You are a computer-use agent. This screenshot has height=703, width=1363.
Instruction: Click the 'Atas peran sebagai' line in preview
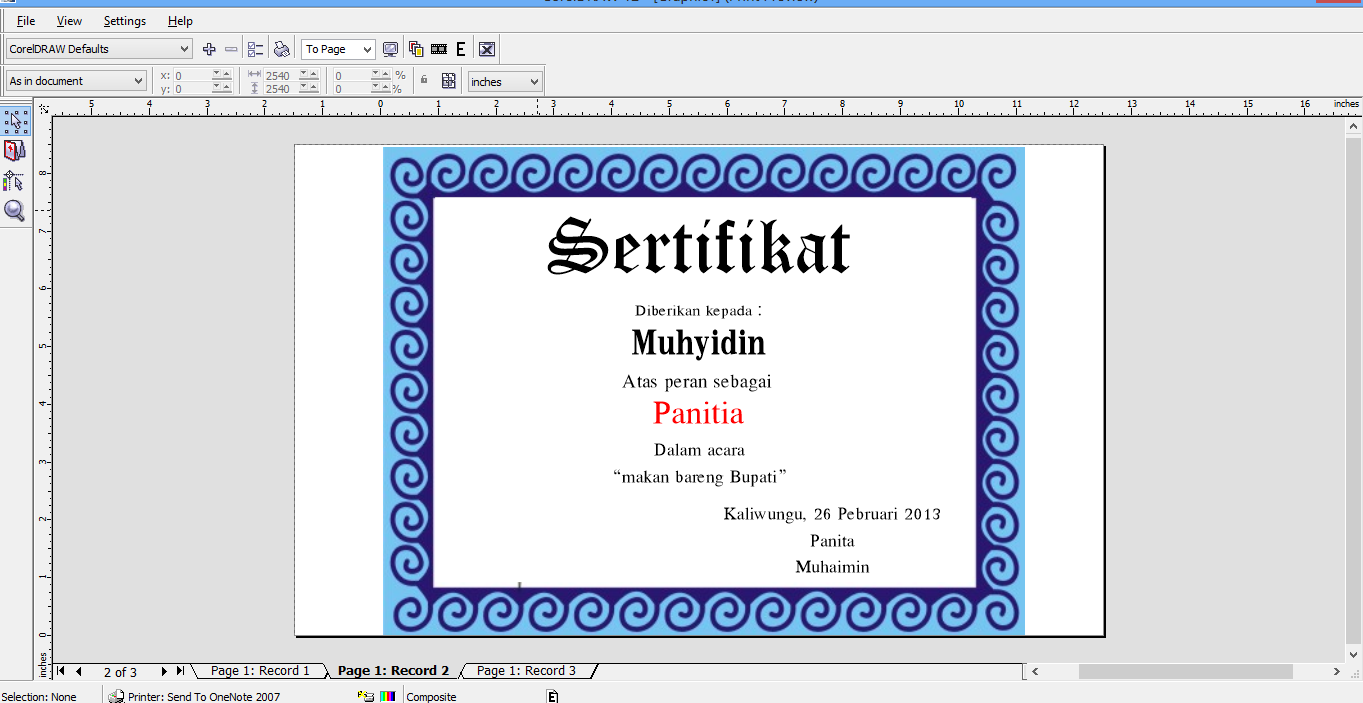(x=697, y=382)
